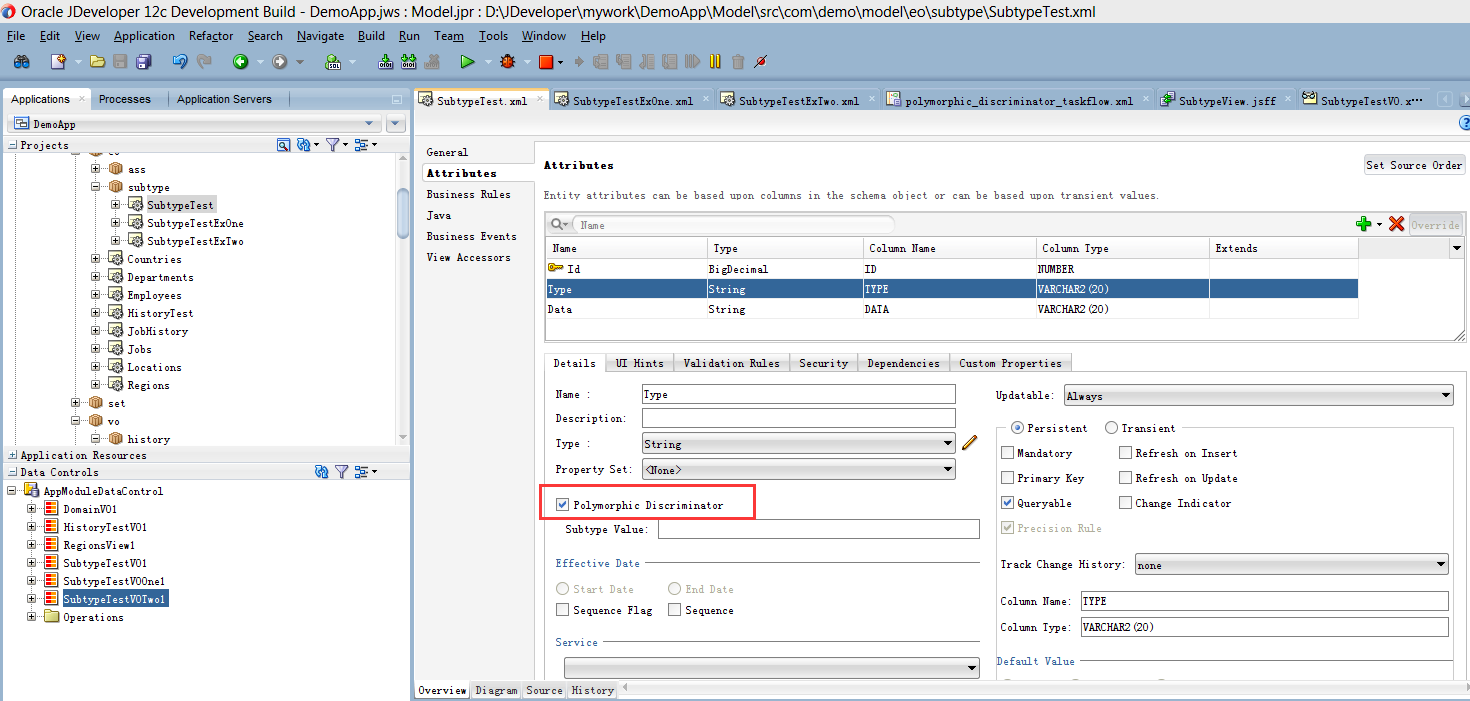Click the green Back navigation icon
This screenshot has height=701, width=1470.
240,62
